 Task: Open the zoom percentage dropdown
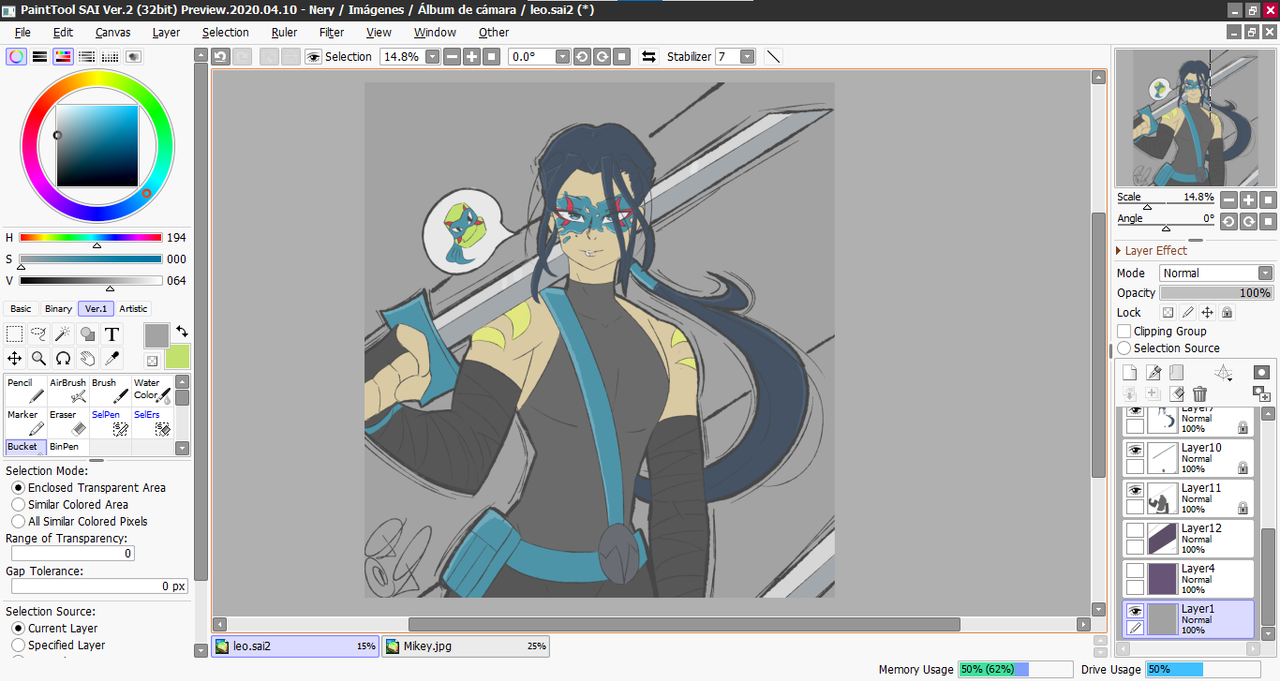pos(432,57)
